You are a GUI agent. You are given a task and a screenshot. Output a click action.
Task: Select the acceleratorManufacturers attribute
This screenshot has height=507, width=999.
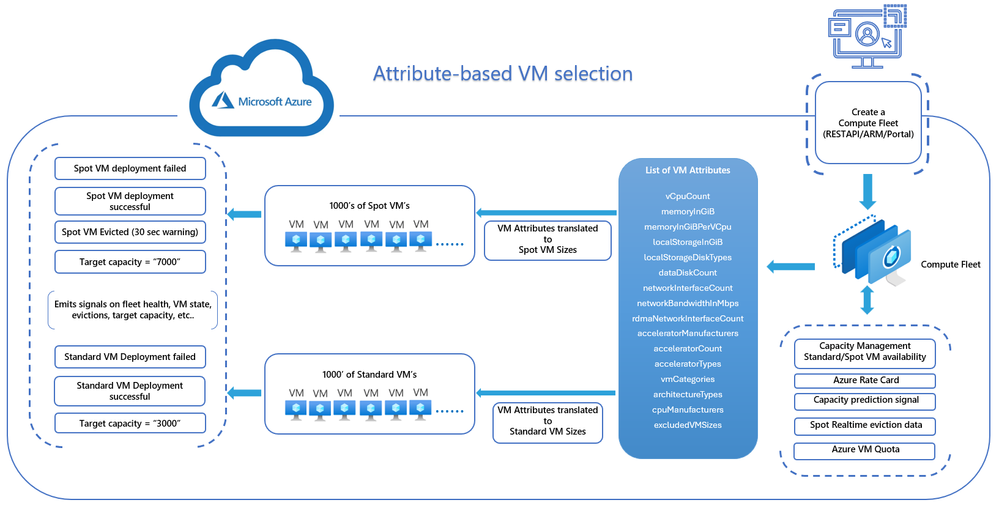(x=688, y=334)
